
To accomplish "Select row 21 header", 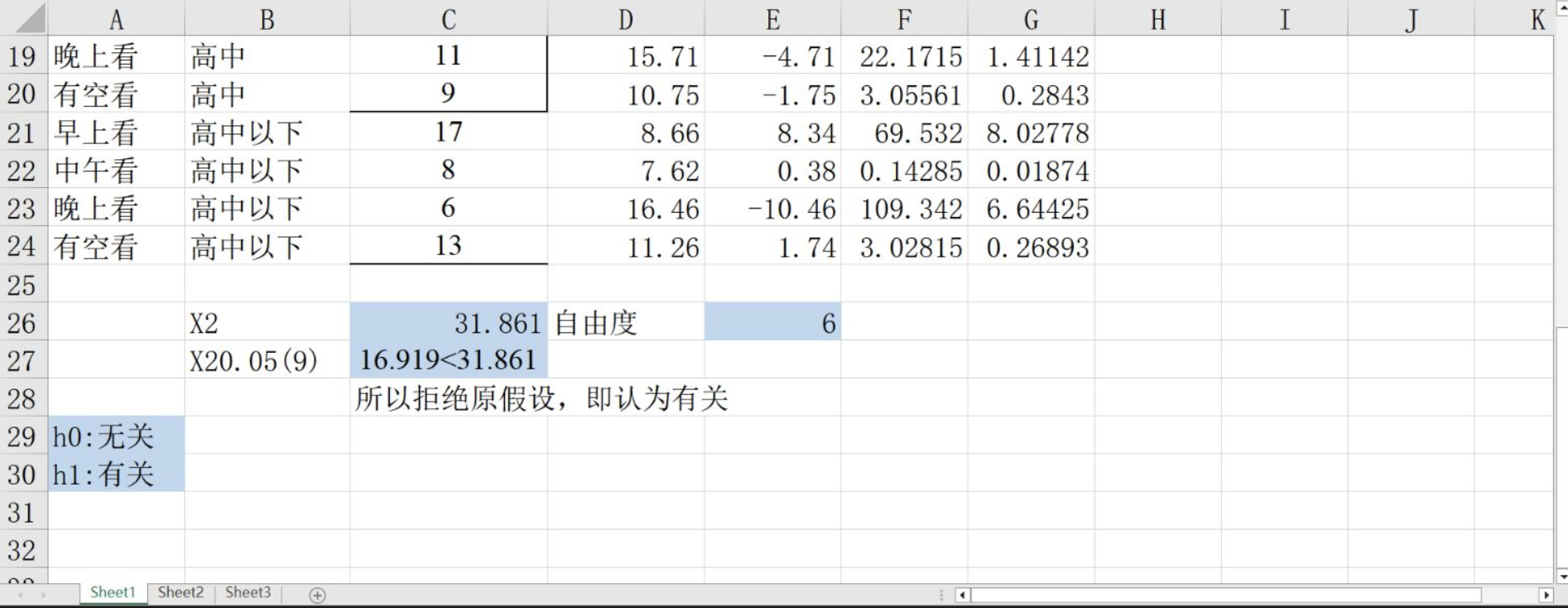I will coord(23,133).
